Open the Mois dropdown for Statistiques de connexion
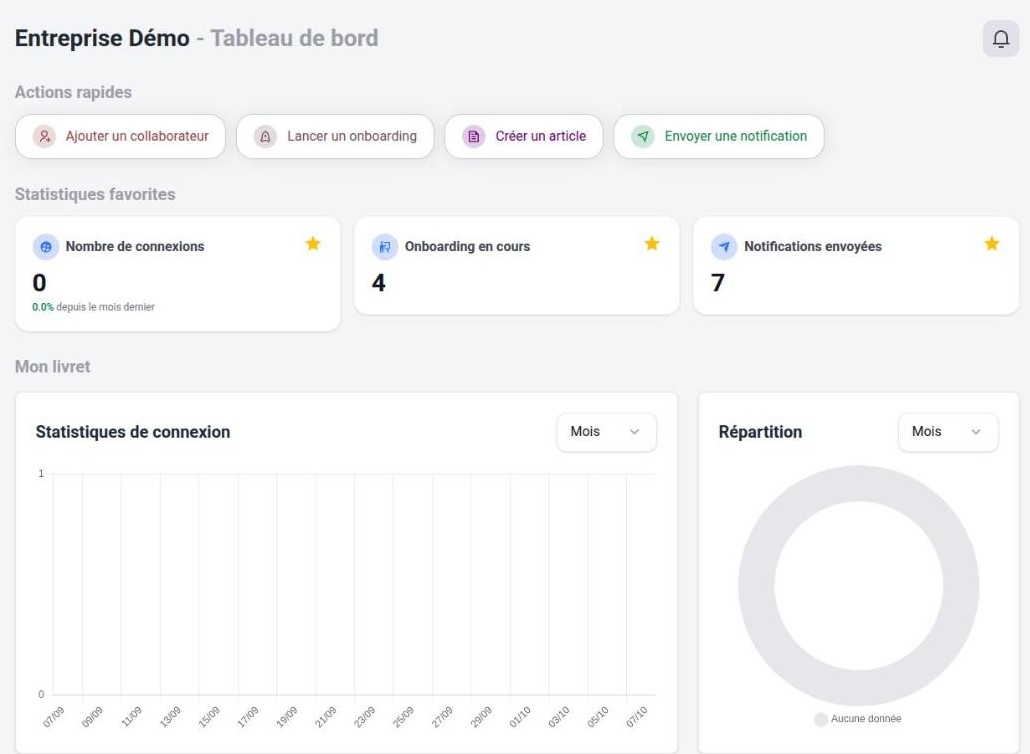This screenshot has width=1030, height=754. click(x=606, y=432)
